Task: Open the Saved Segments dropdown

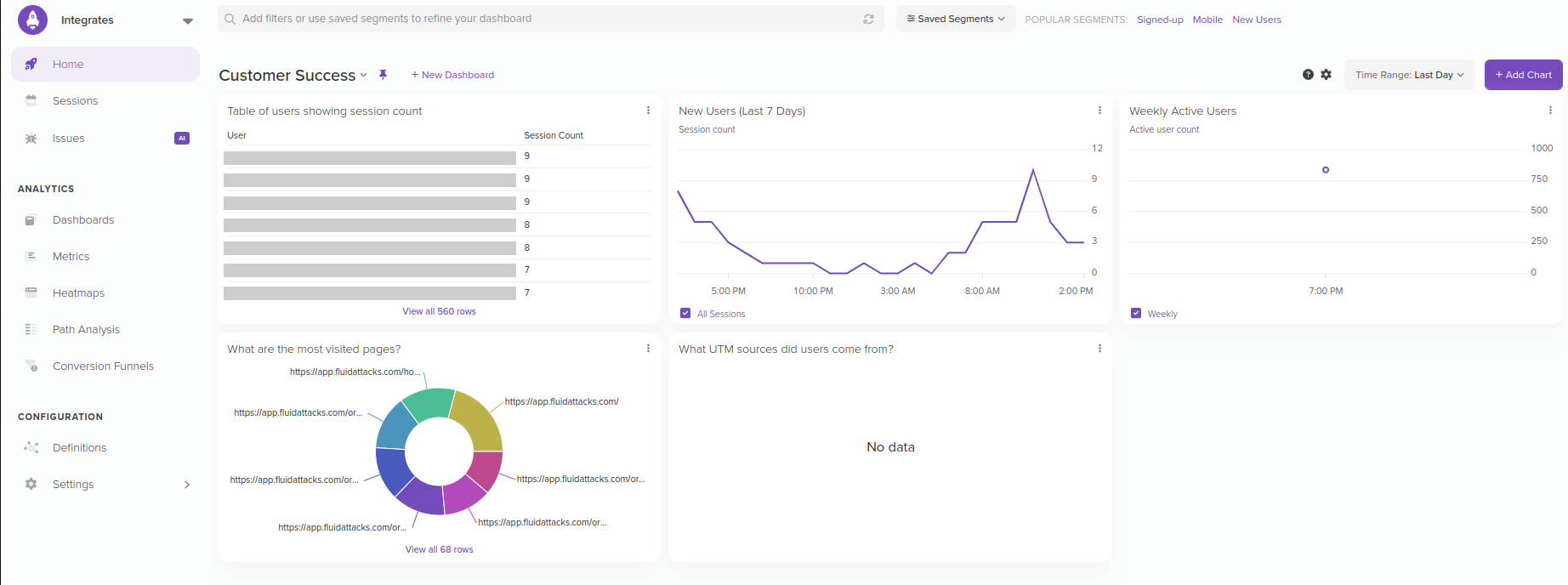Action: coord(956,19)
